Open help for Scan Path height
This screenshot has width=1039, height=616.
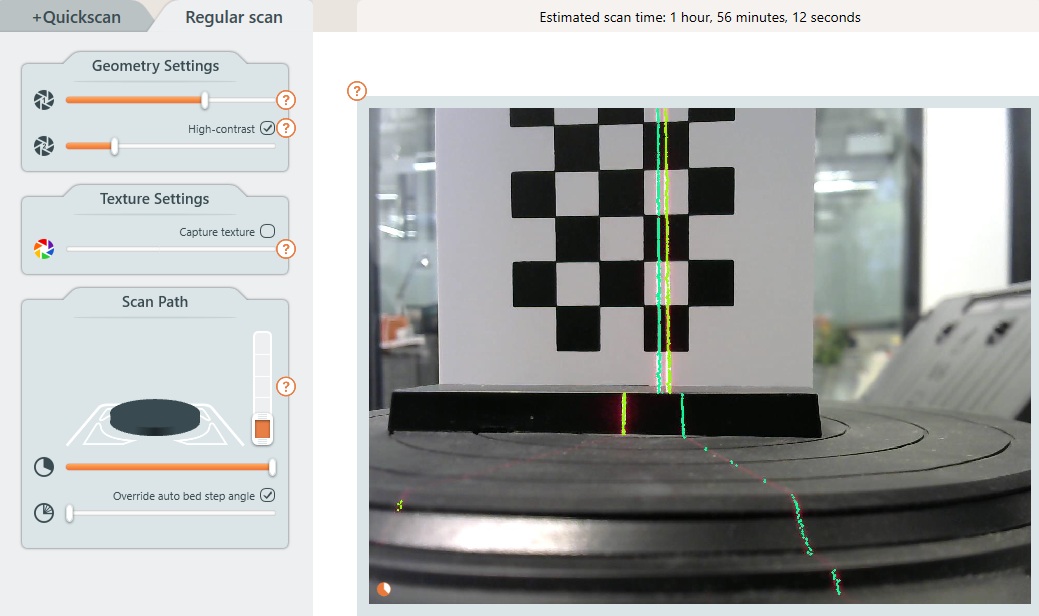pos(286,386)
